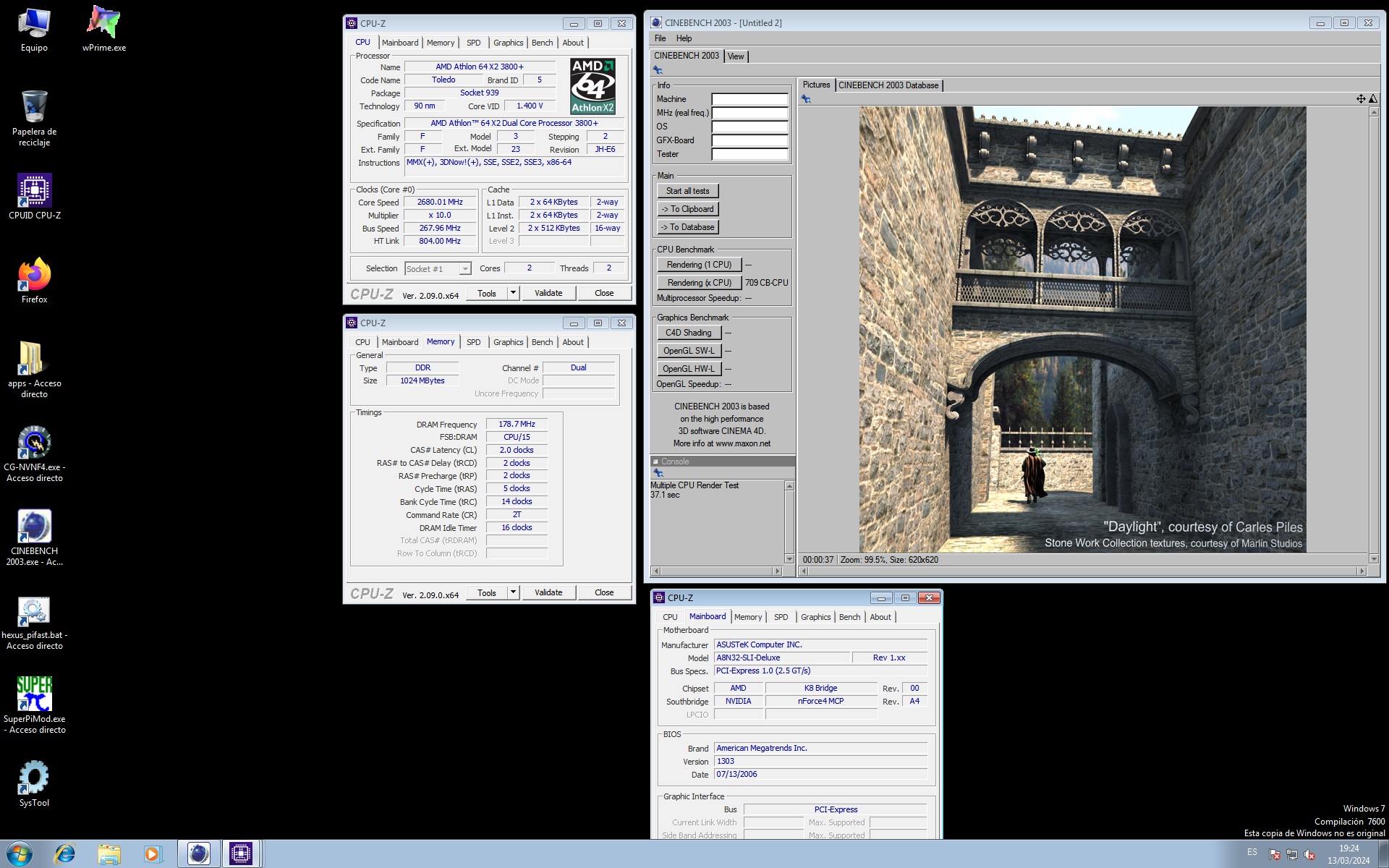The height and width of the screenshot is (868, 1389).
Task: Click Tools button in Memory CPU-Z window
Action: click(487, 592)
